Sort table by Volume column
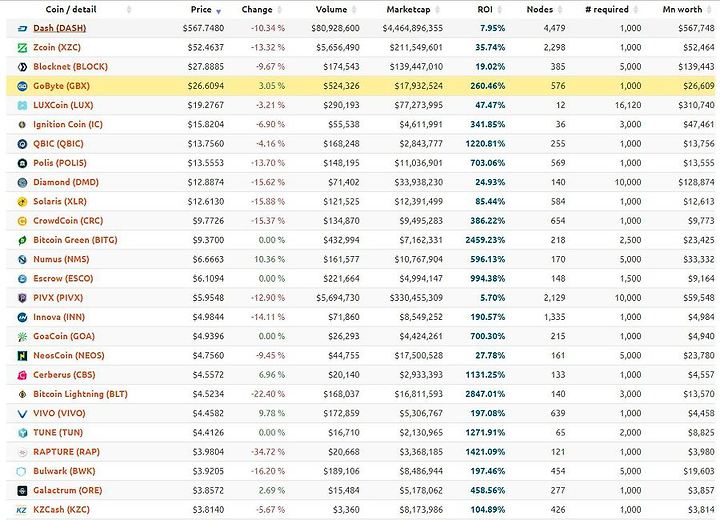This screenshot has height=520, width=720. (x=331, y=9)
